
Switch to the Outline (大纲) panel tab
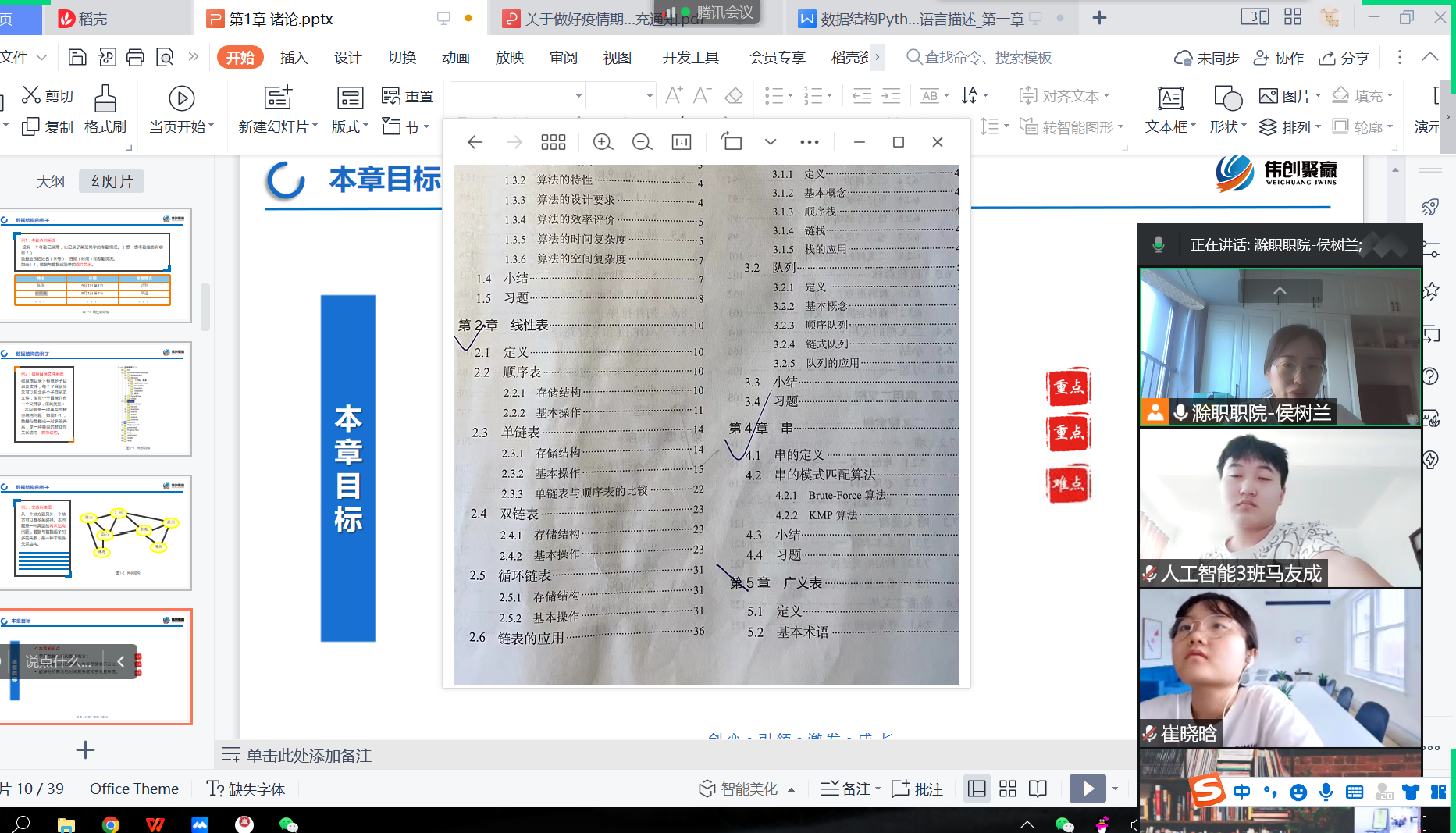click(x=50, y=181)
